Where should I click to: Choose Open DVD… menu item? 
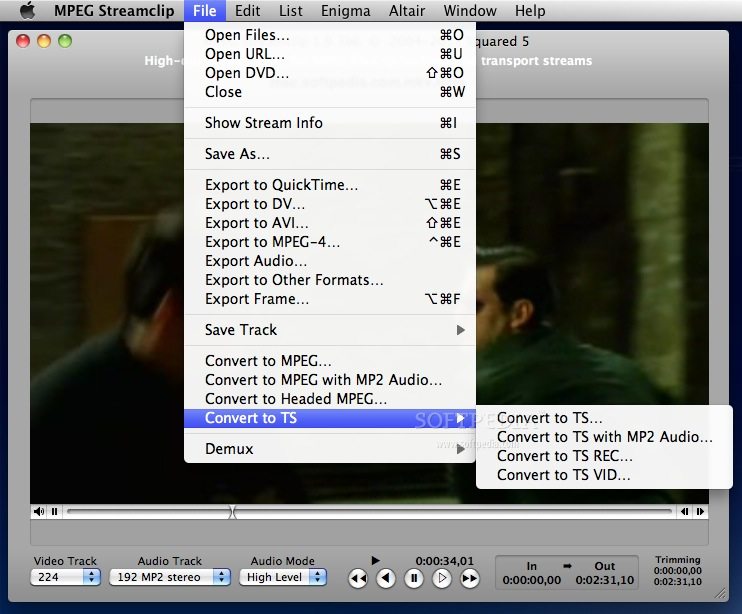point(330,73)
